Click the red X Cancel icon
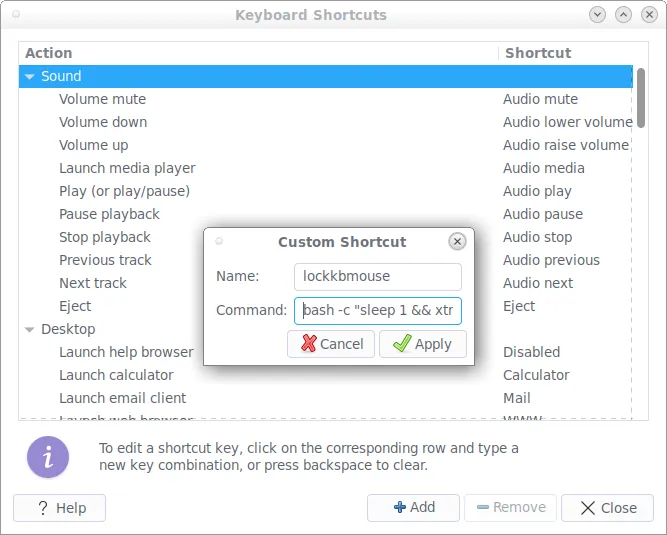667x535 pixels. pos(308,344)
